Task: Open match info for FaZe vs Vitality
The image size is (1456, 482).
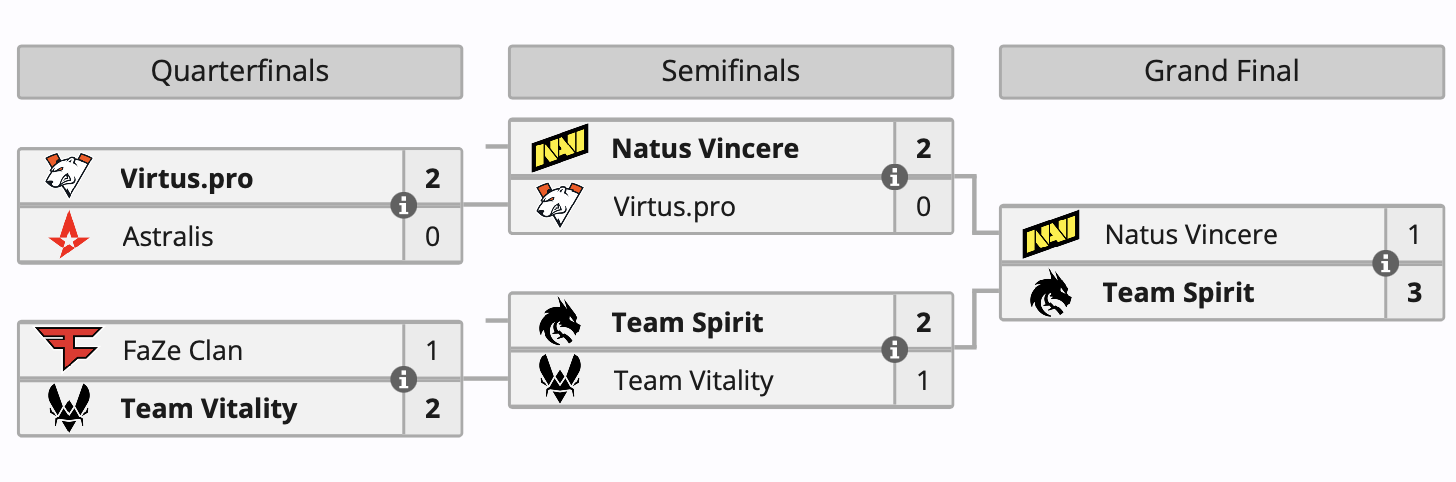Action: (x=404, y=379)
